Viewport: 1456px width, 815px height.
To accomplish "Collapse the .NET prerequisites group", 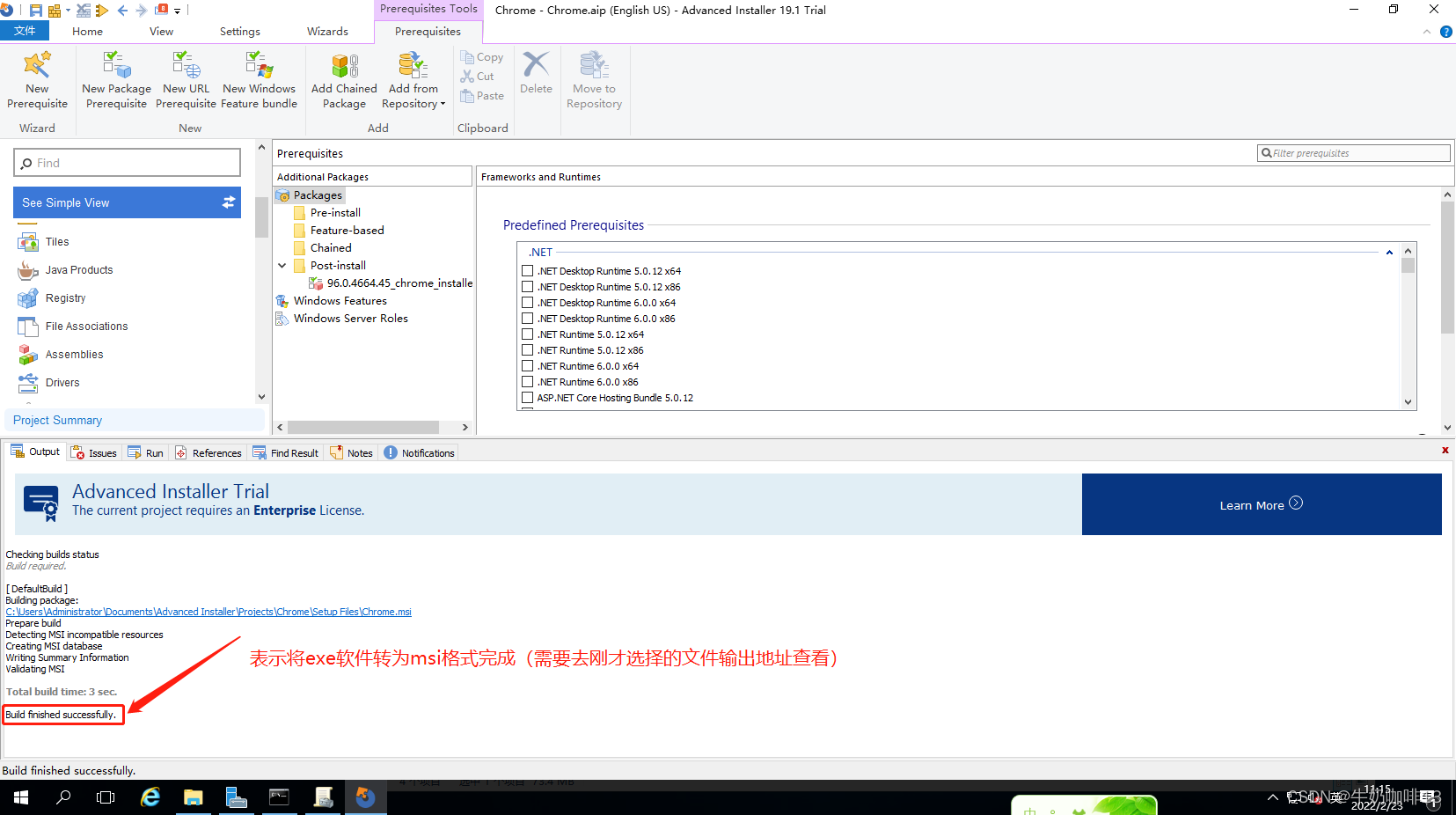I will click(1389, 253).
